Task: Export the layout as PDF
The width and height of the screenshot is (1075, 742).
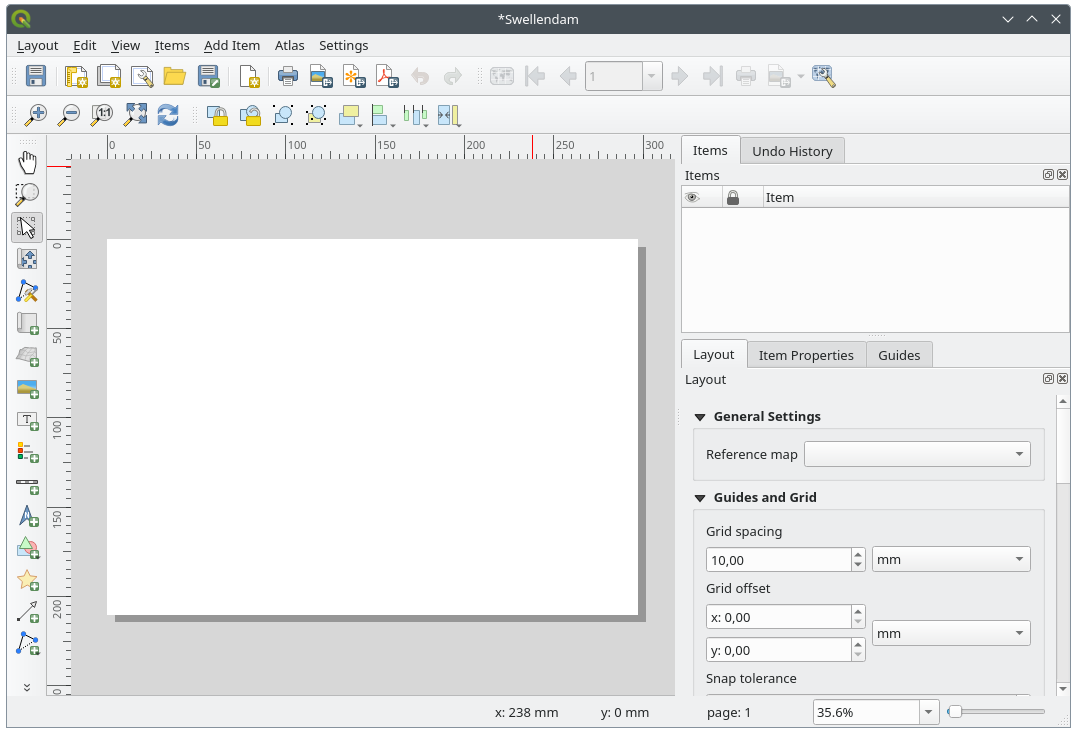Action: (387, 76)
